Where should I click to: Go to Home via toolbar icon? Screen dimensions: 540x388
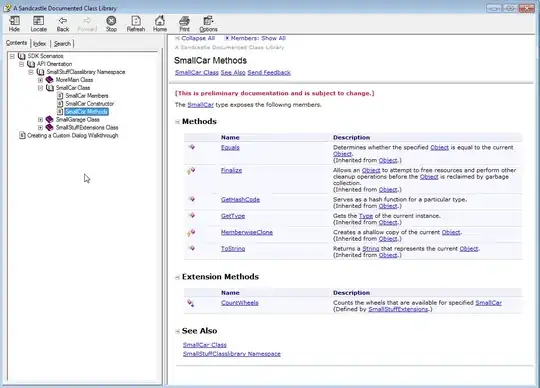(x=160, y=24)
